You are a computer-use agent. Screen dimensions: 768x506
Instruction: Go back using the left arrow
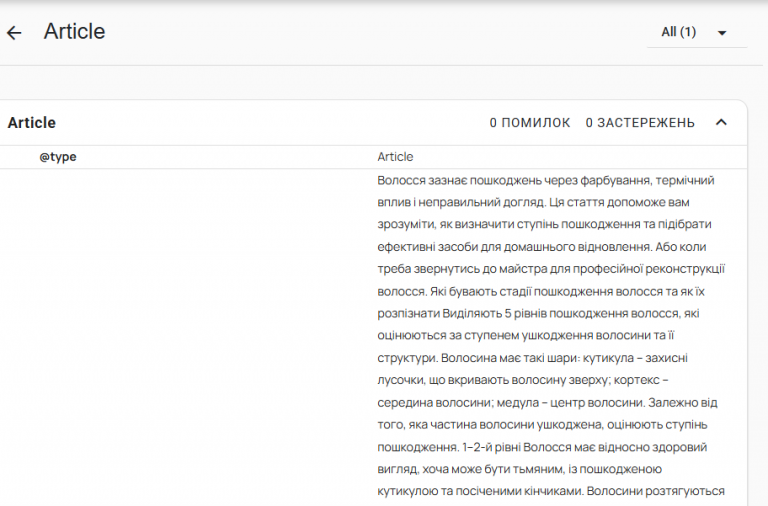point(14,33)
